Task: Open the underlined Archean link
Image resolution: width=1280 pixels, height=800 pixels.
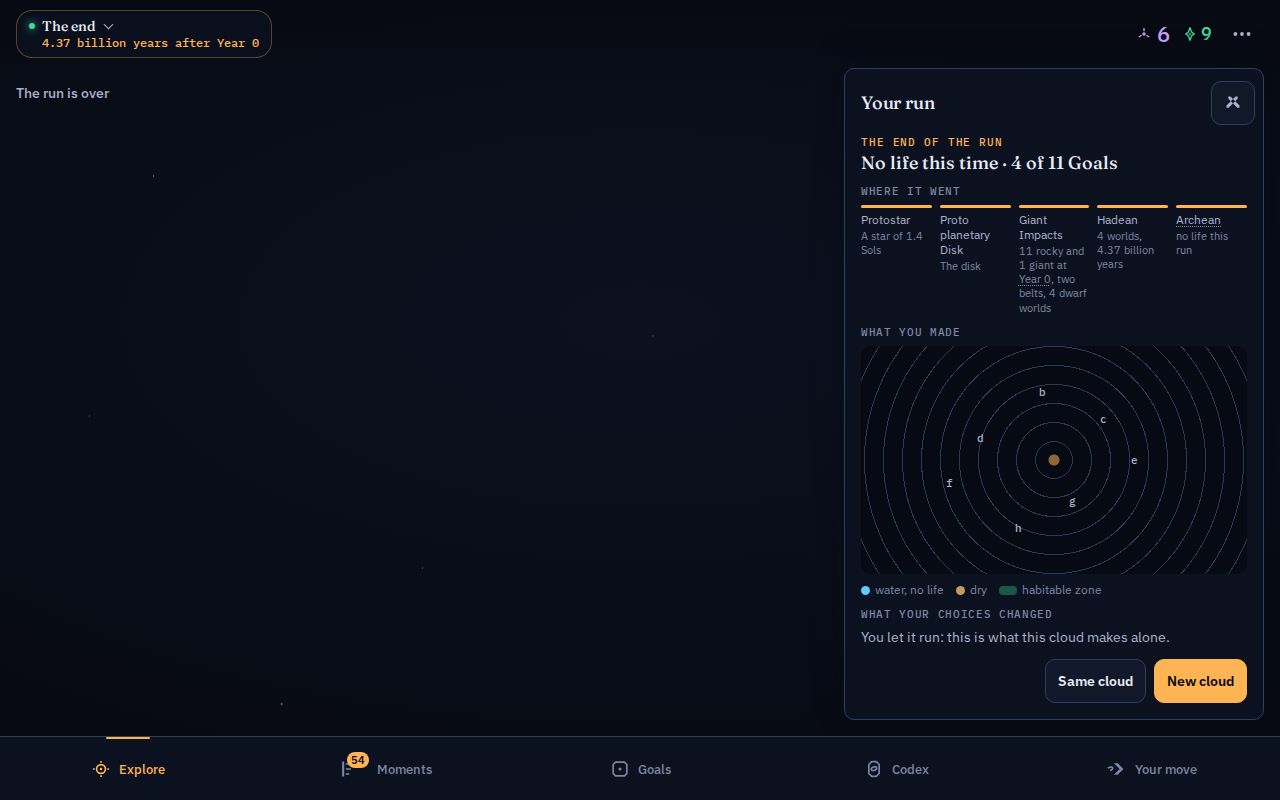Action: click(1198, 220)
